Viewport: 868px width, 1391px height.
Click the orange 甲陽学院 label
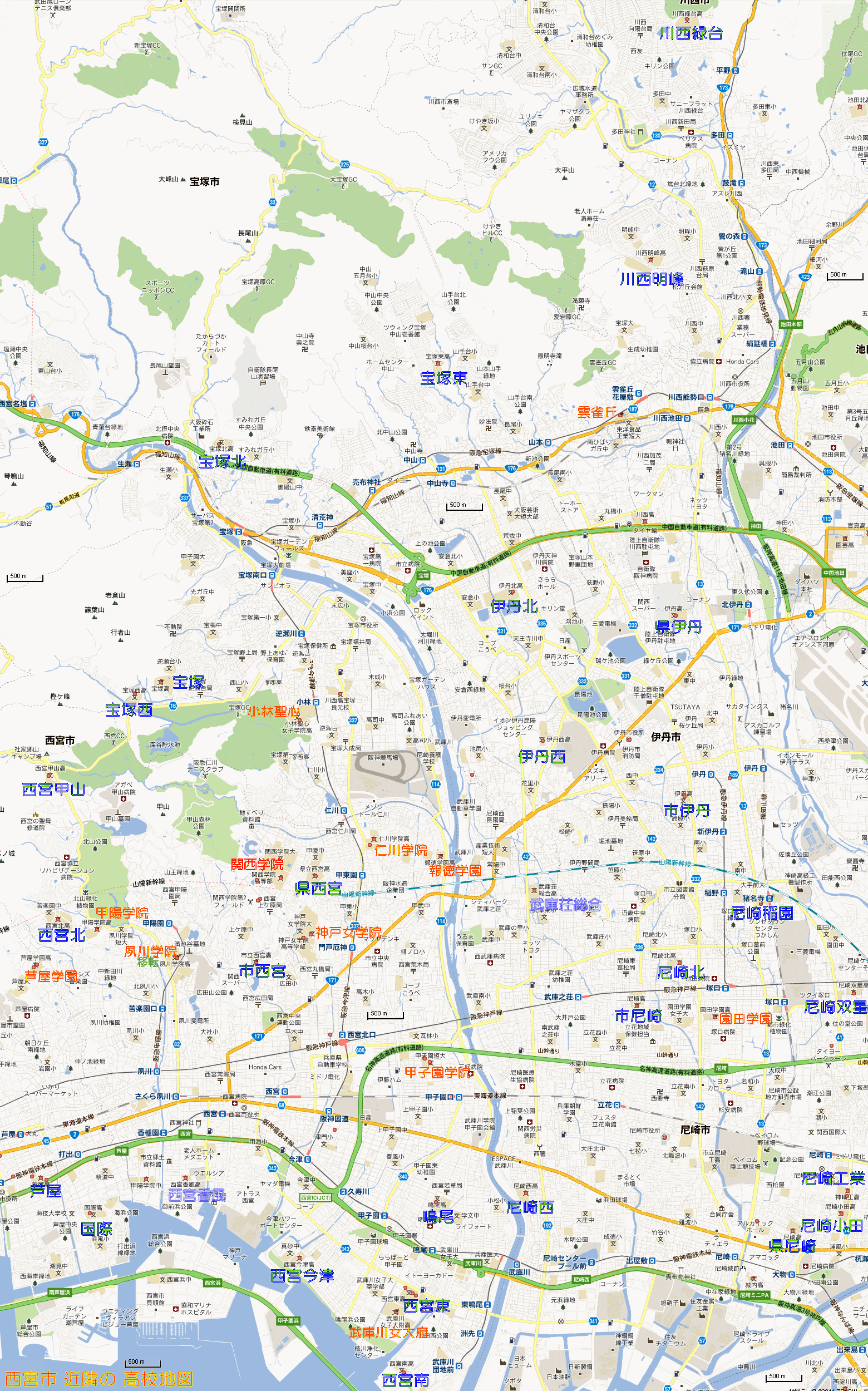click(x=122, y=912)
